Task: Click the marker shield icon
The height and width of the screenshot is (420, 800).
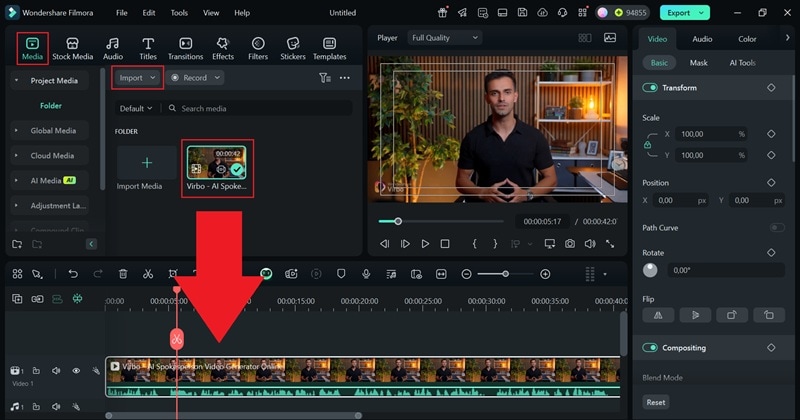Action: (341, 274)
